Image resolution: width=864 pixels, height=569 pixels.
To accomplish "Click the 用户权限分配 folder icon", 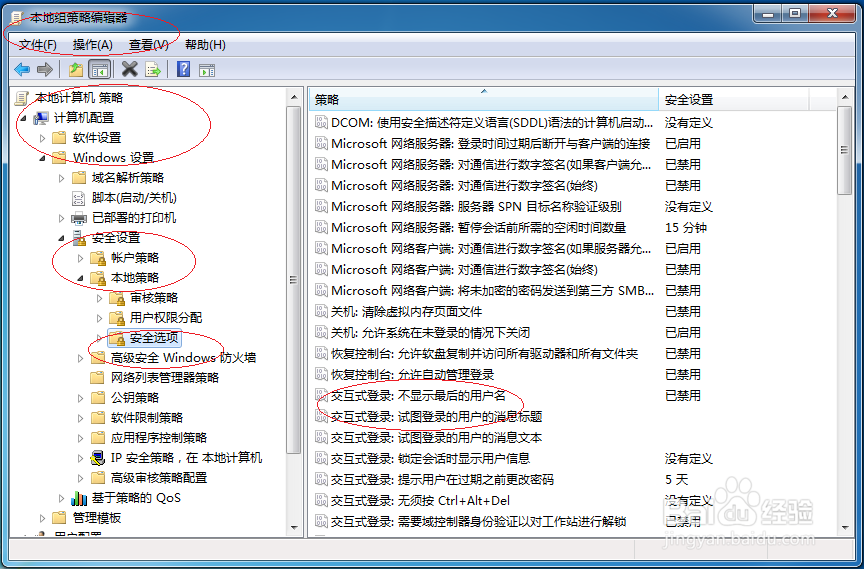I will coord(117,318).
